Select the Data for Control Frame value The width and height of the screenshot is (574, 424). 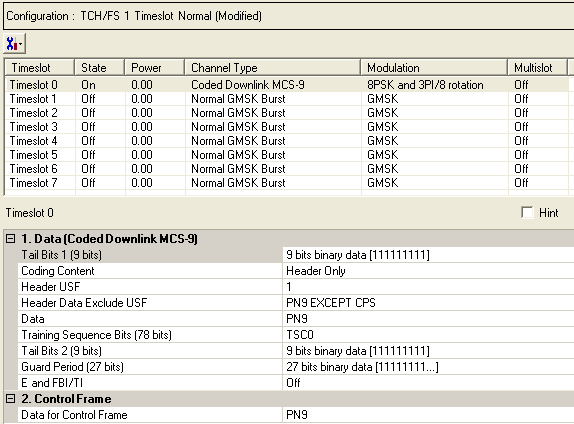coord(428,414)
